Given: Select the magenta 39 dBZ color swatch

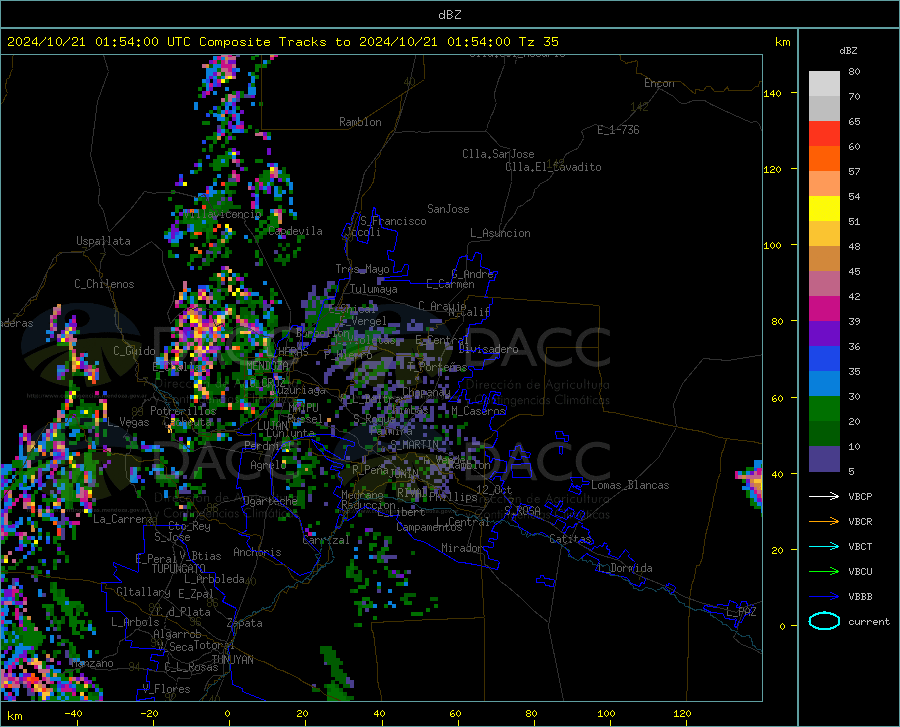Looking at the screenshot, I should click(824, 309).
